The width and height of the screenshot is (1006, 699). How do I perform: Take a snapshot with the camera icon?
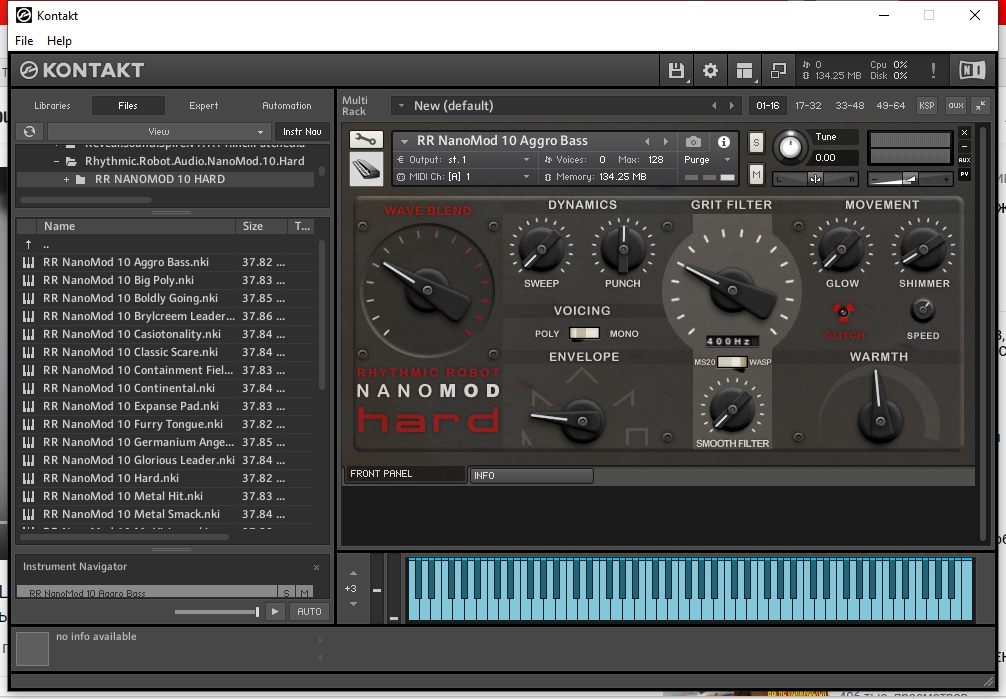pos(693,141)
